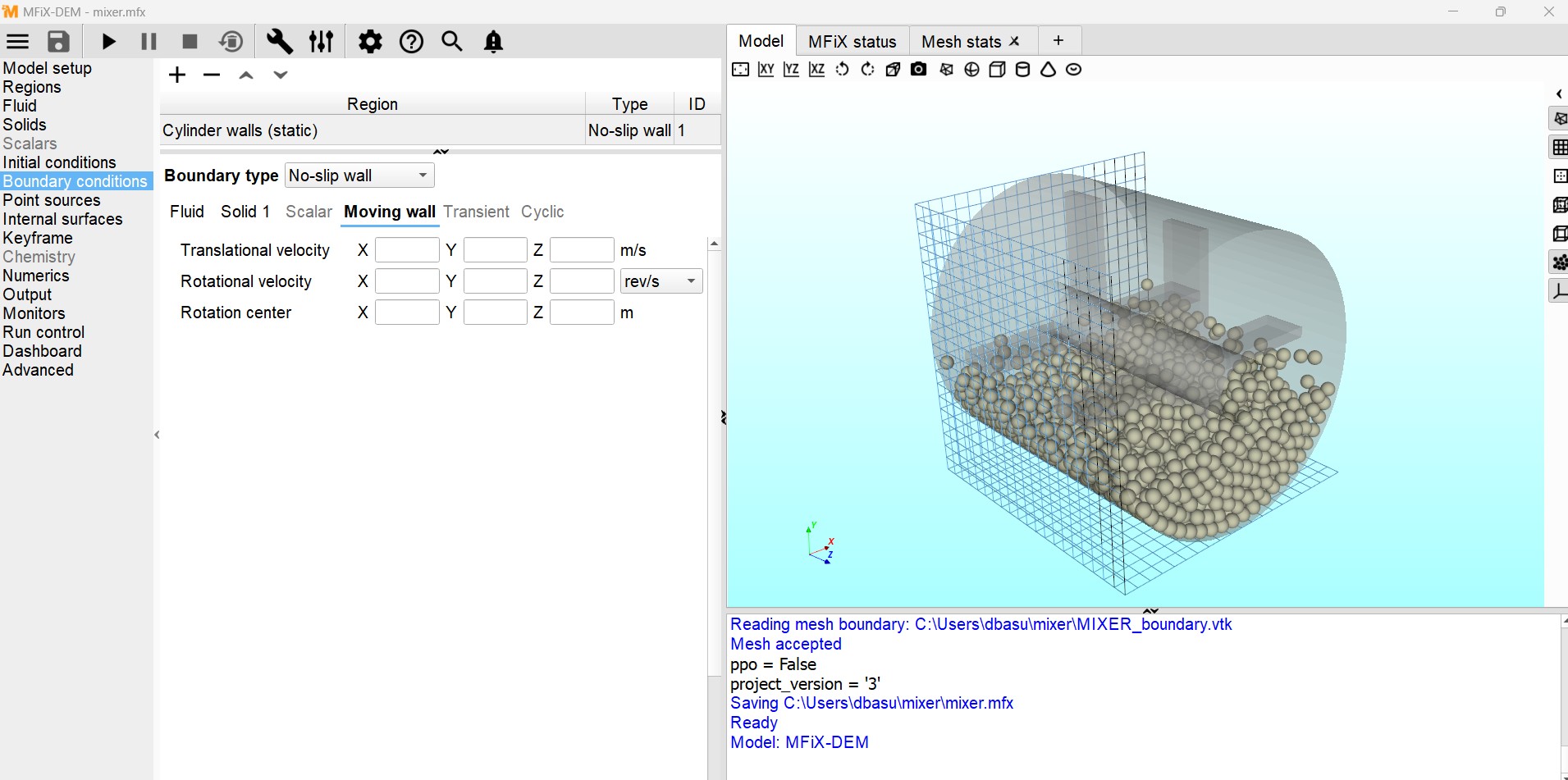The height and width of the screenshot is (780, 1568).
Task: Toggle particles visibility in right sidebar
Action: [1559, 262]
